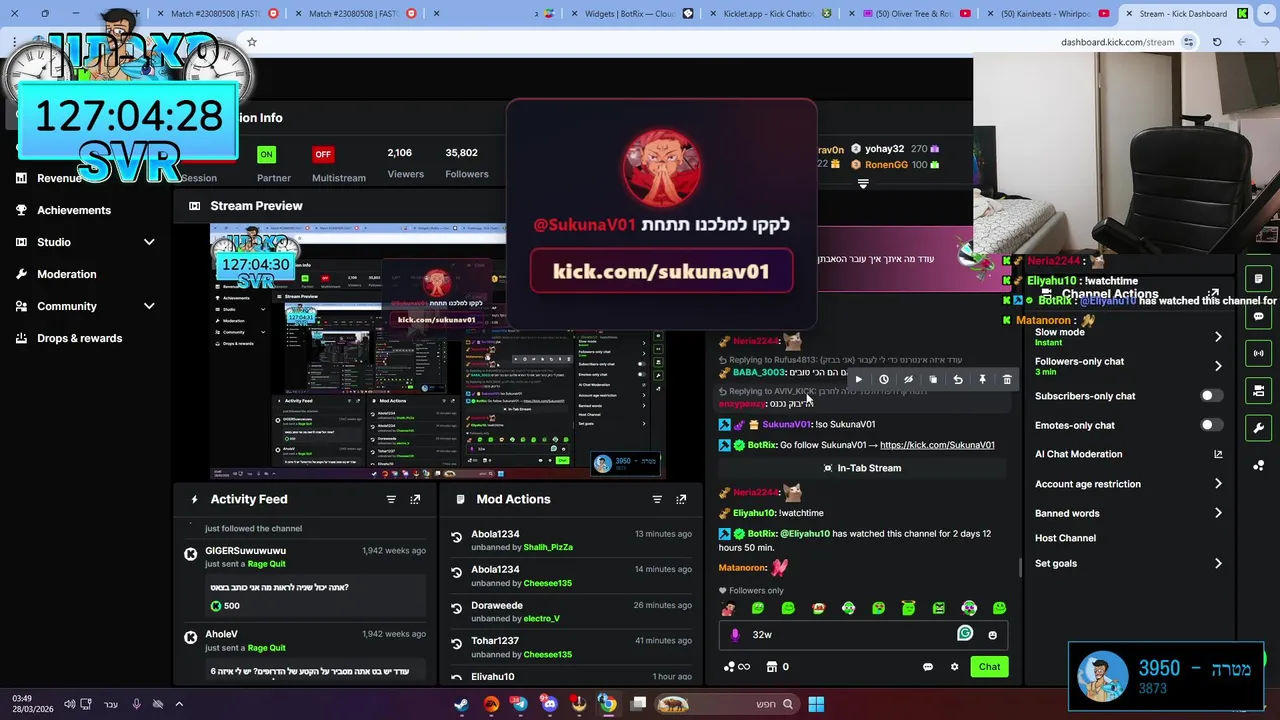Viewport: 1280px width, 720px height.
Task: Click the undo icon beside Doraweede unban
Action: tap(456, 608)
